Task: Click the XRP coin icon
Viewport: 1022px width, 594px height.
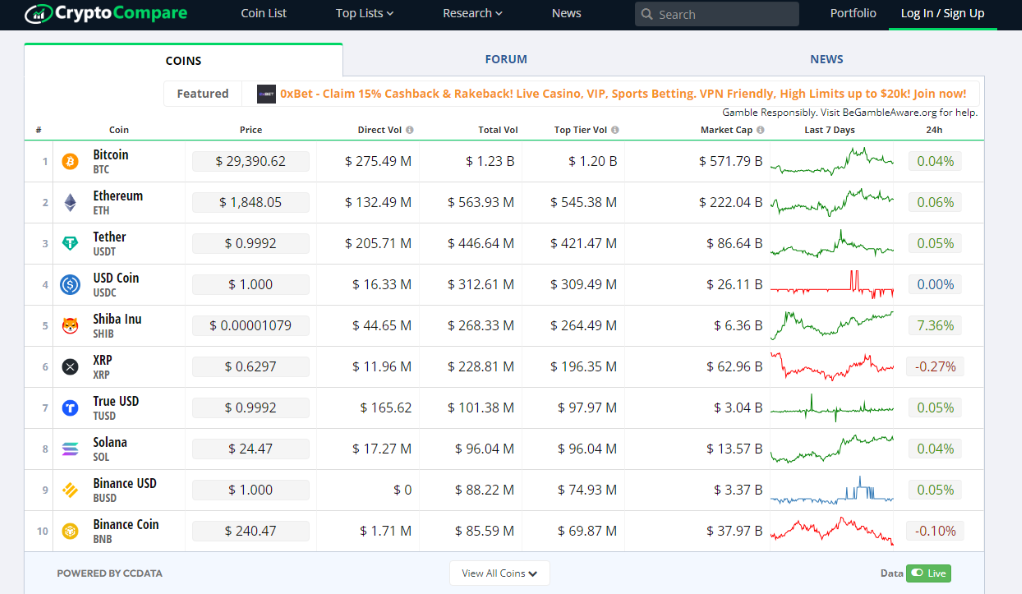Action: click(70, 366)
